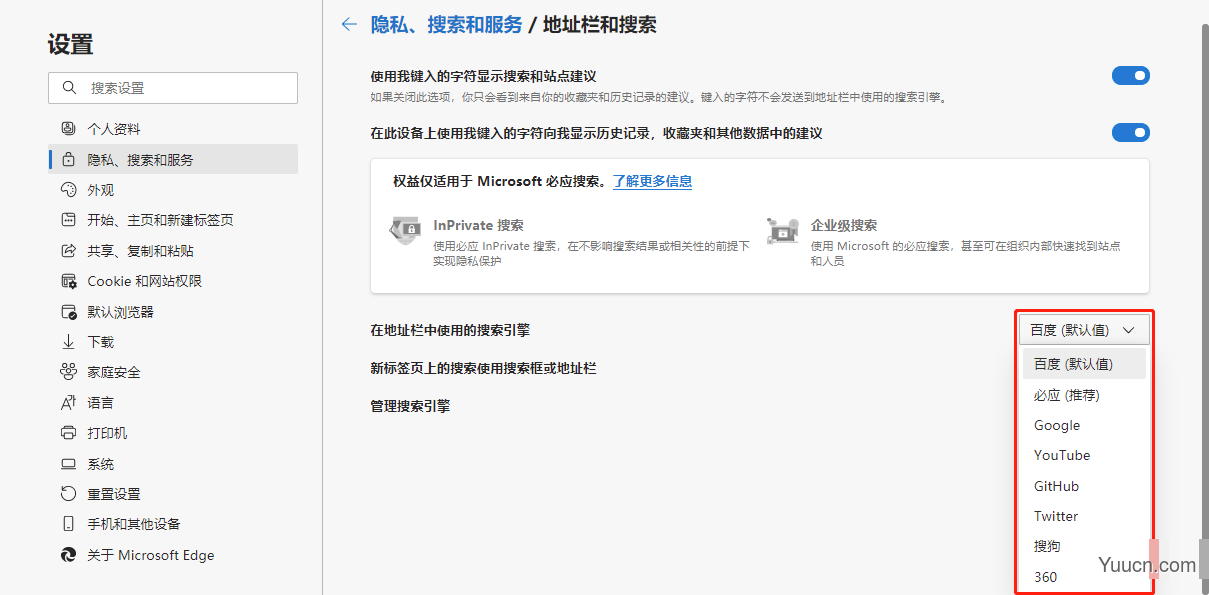Open 打印机 settings page
This screenshot has height=595, width=1209.
173,433
